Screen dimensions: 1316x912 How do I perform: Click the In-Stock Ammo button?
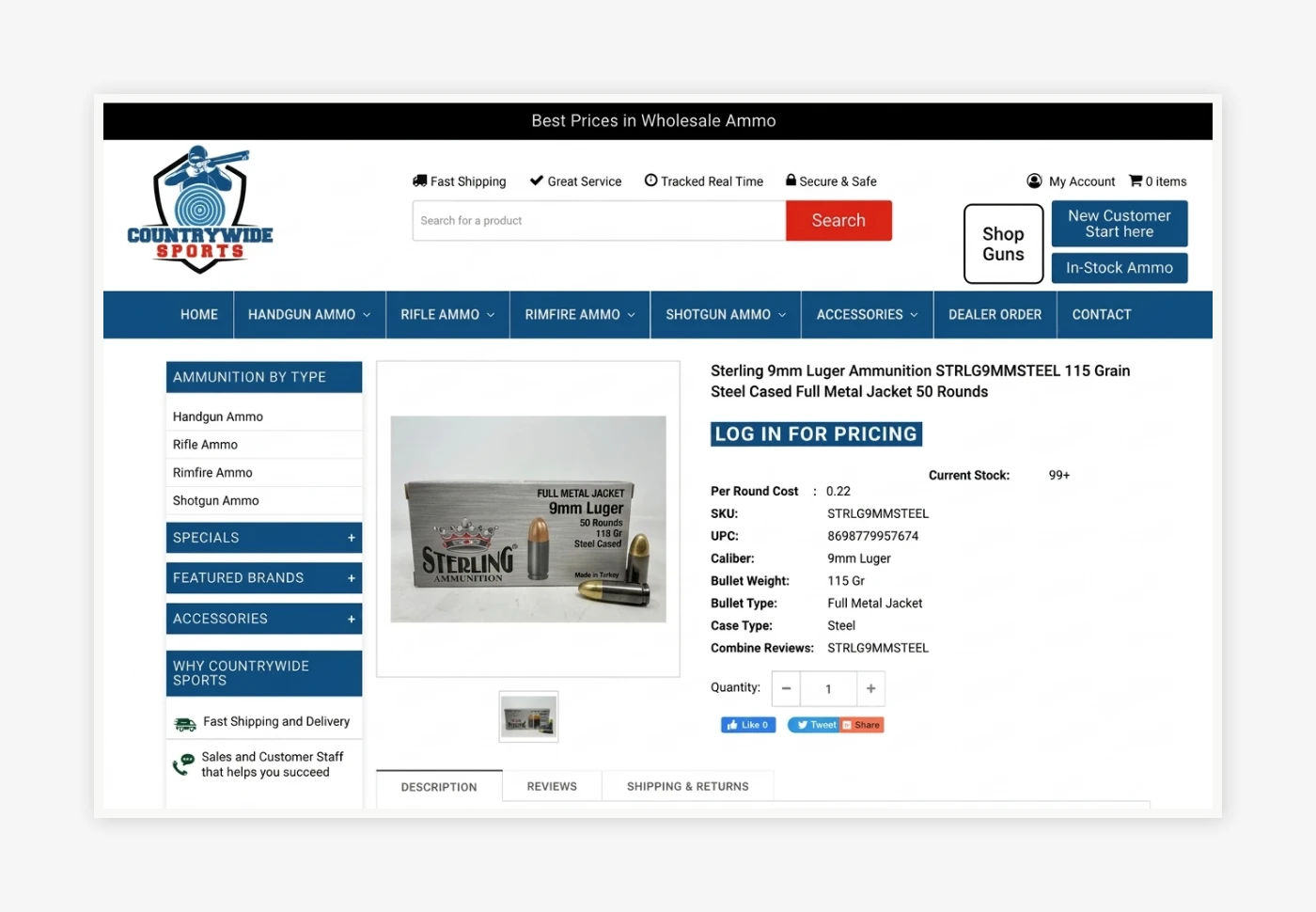click(x=1120, y=268)
